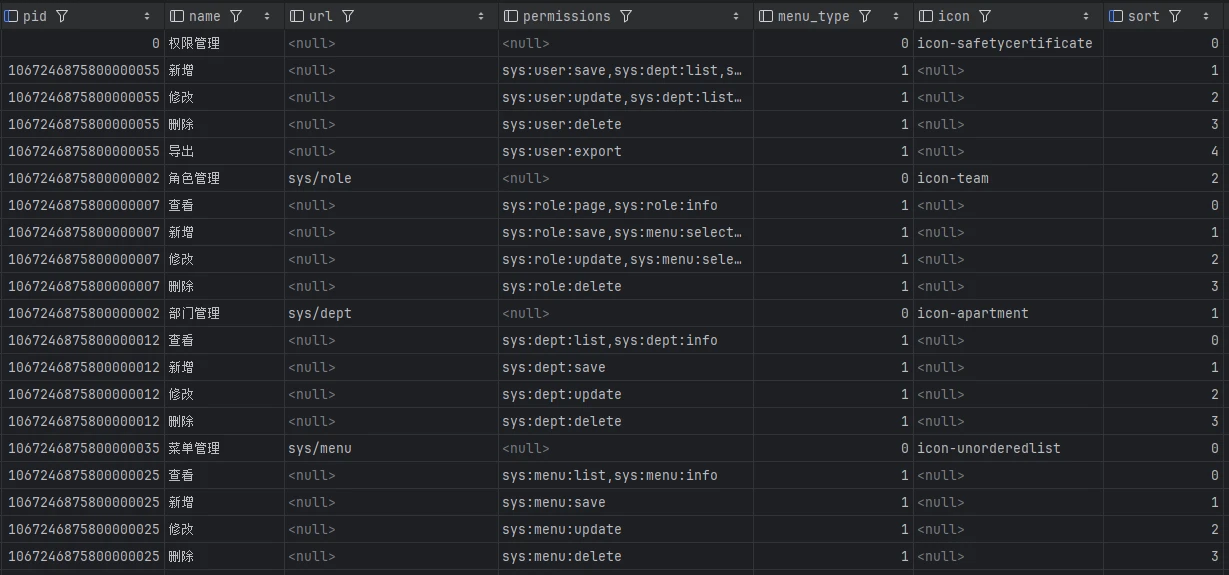Select the sys:user:export permissions cell
This screenshot has width=1229, height=575.
click(x=562, y=151)
